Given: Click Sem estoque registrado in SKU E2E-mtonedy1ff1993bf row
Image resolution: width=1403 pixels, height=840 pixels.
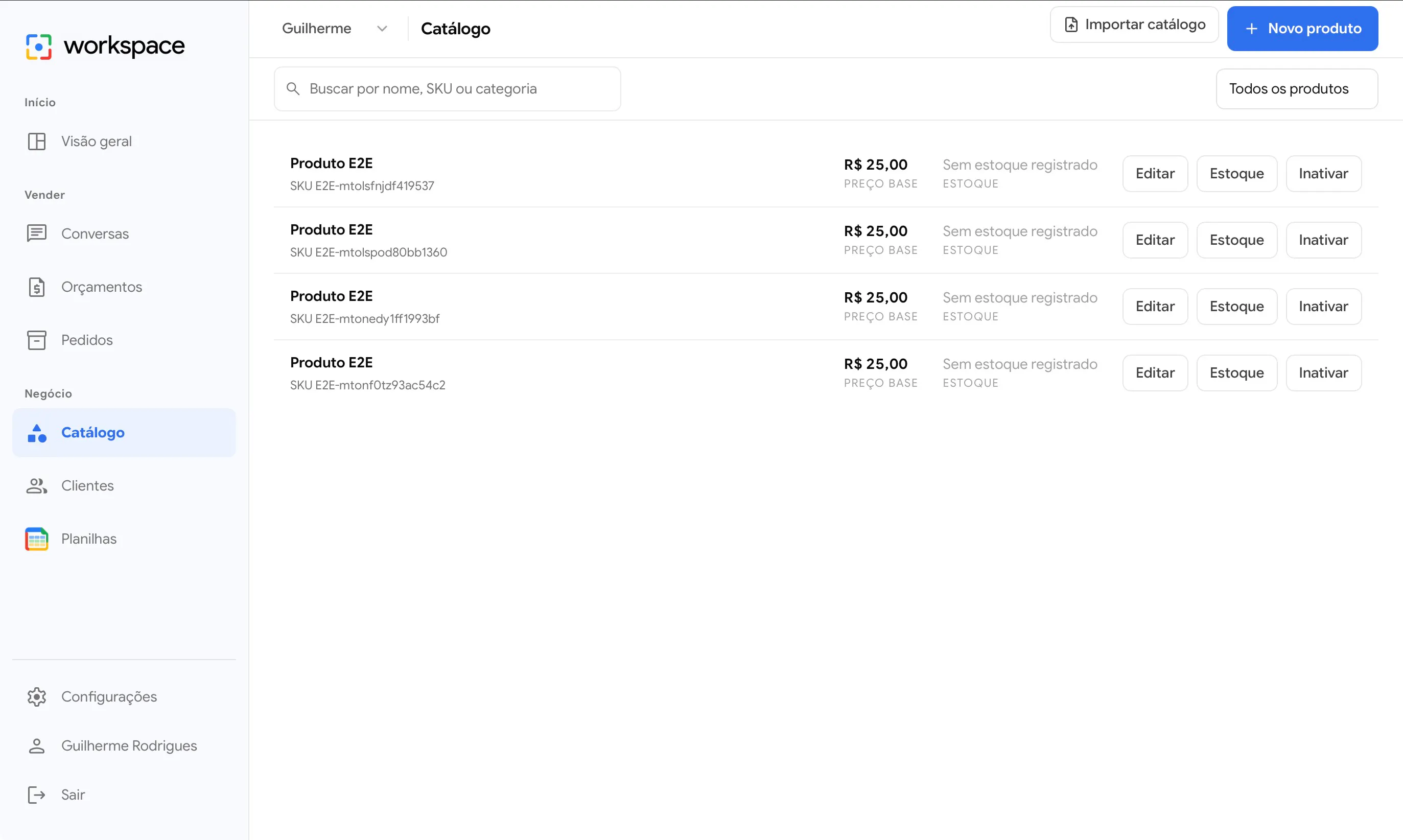Looking at the screenshot, I should pos(1019,298).
